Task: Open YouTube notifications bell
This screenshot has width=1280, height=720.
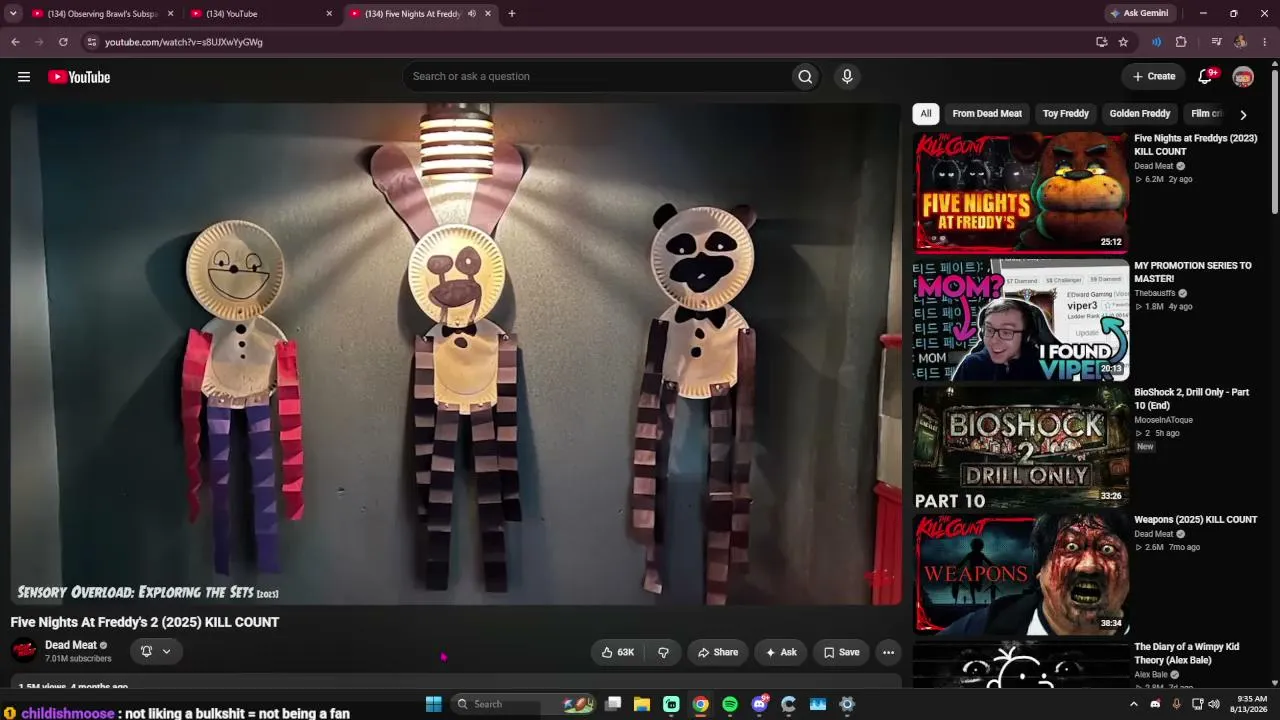Action: tap(1206, 77)
